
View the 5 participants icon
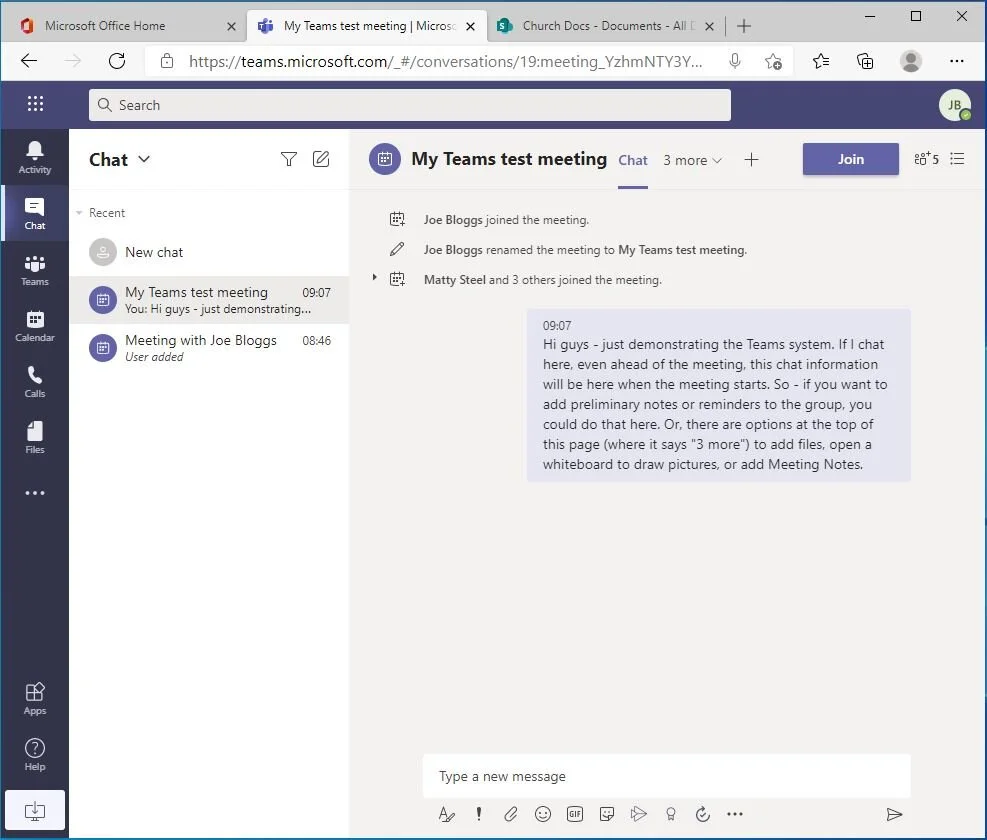[x=926, y=159]
